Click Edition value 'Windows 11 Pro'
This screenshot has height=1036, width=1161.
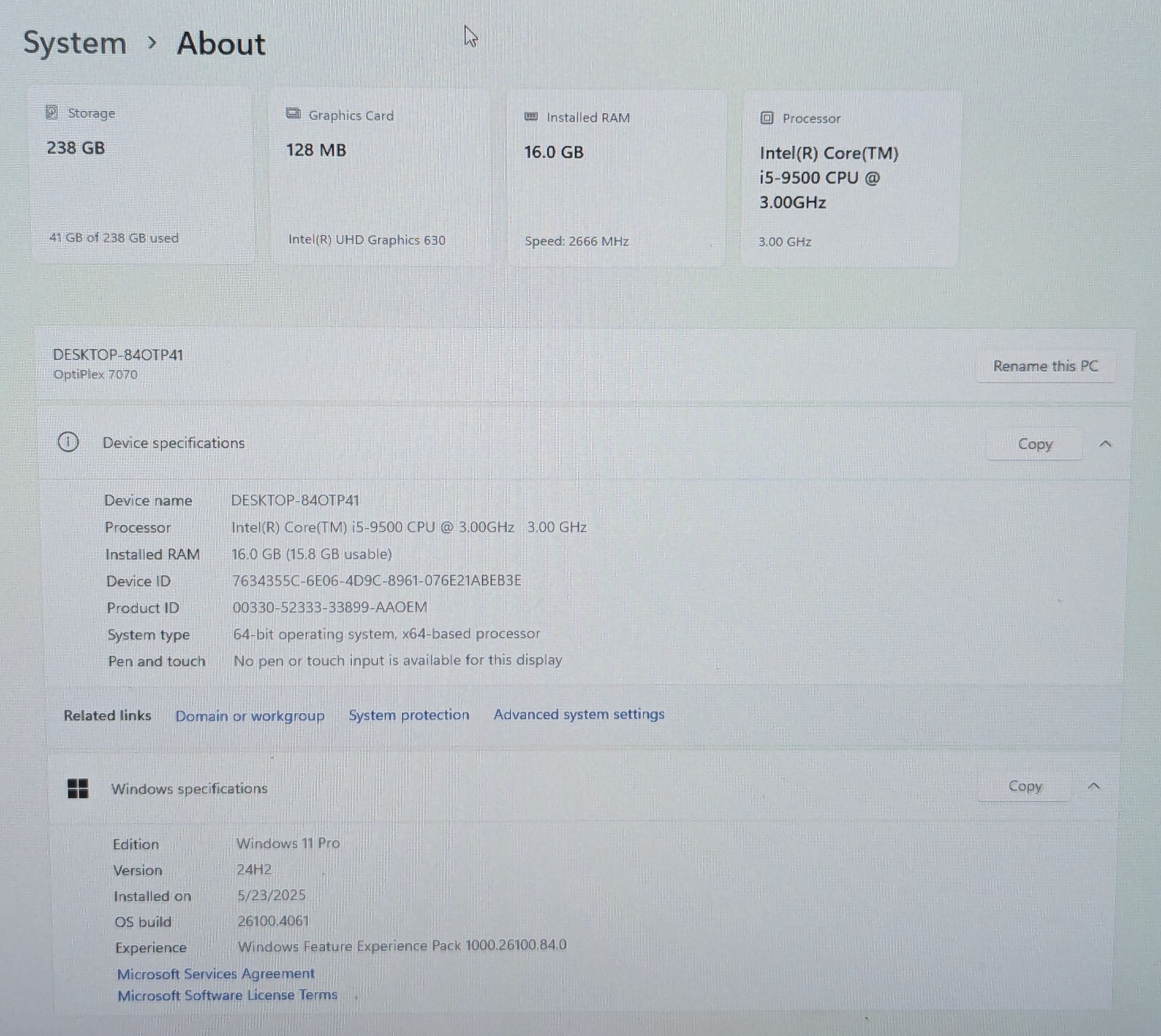pyautogui.click(x=288, y=843)
